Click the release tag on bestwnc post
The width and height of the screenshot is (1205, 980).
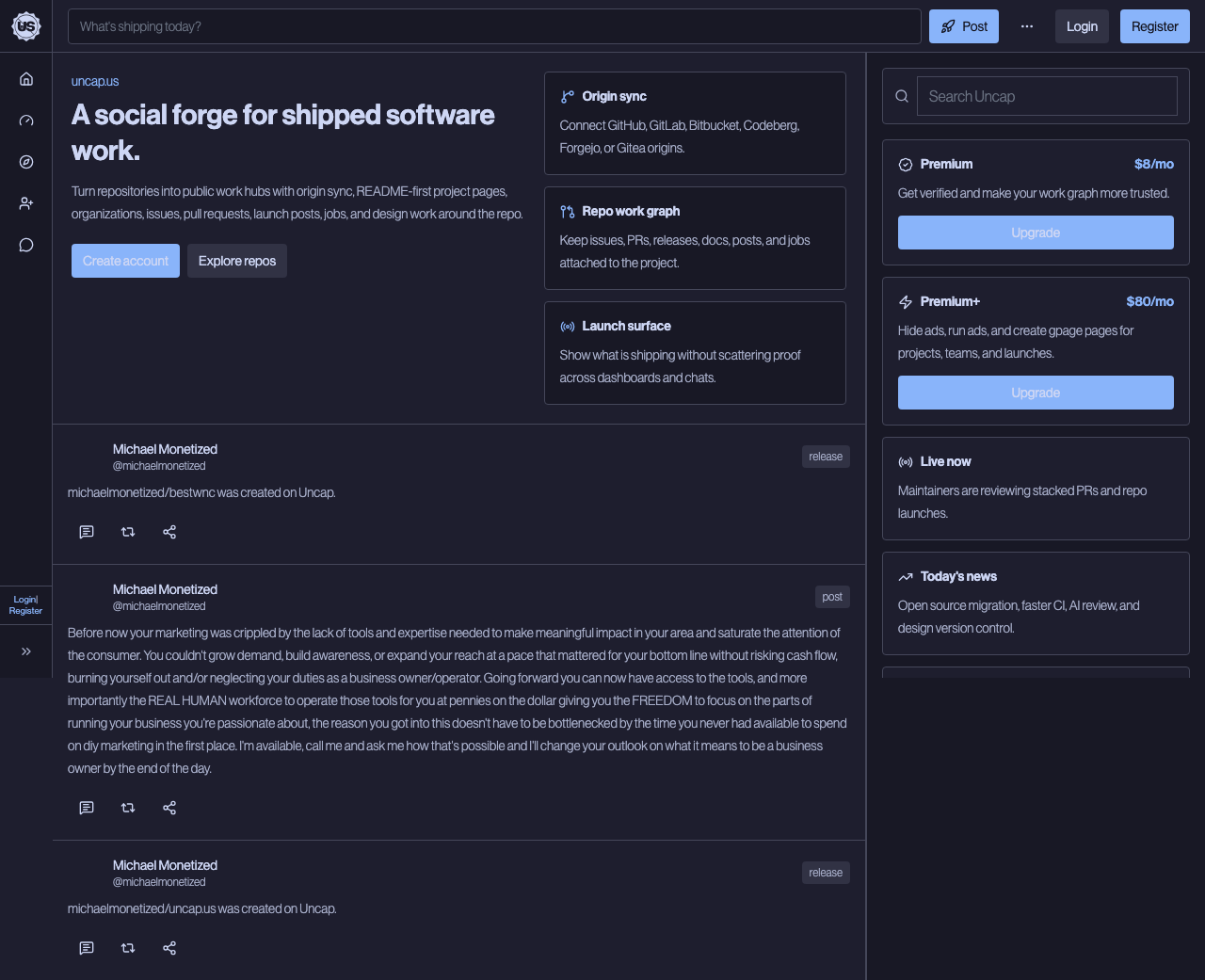pyautogui.click(x=826, y=457)
